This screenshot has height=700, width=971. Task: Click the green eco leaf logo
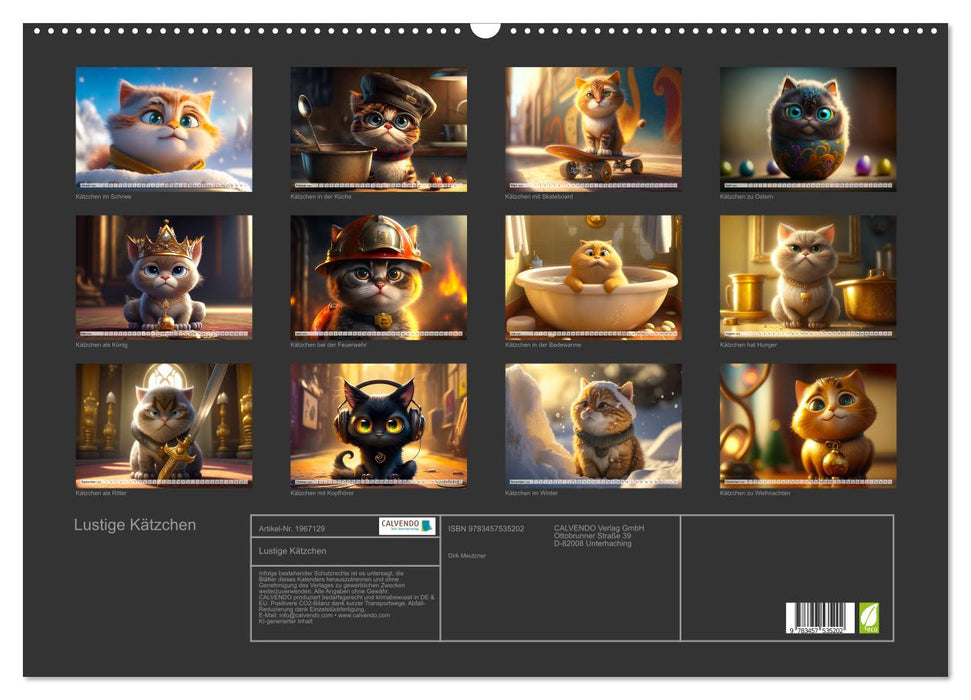coord(869,617)
